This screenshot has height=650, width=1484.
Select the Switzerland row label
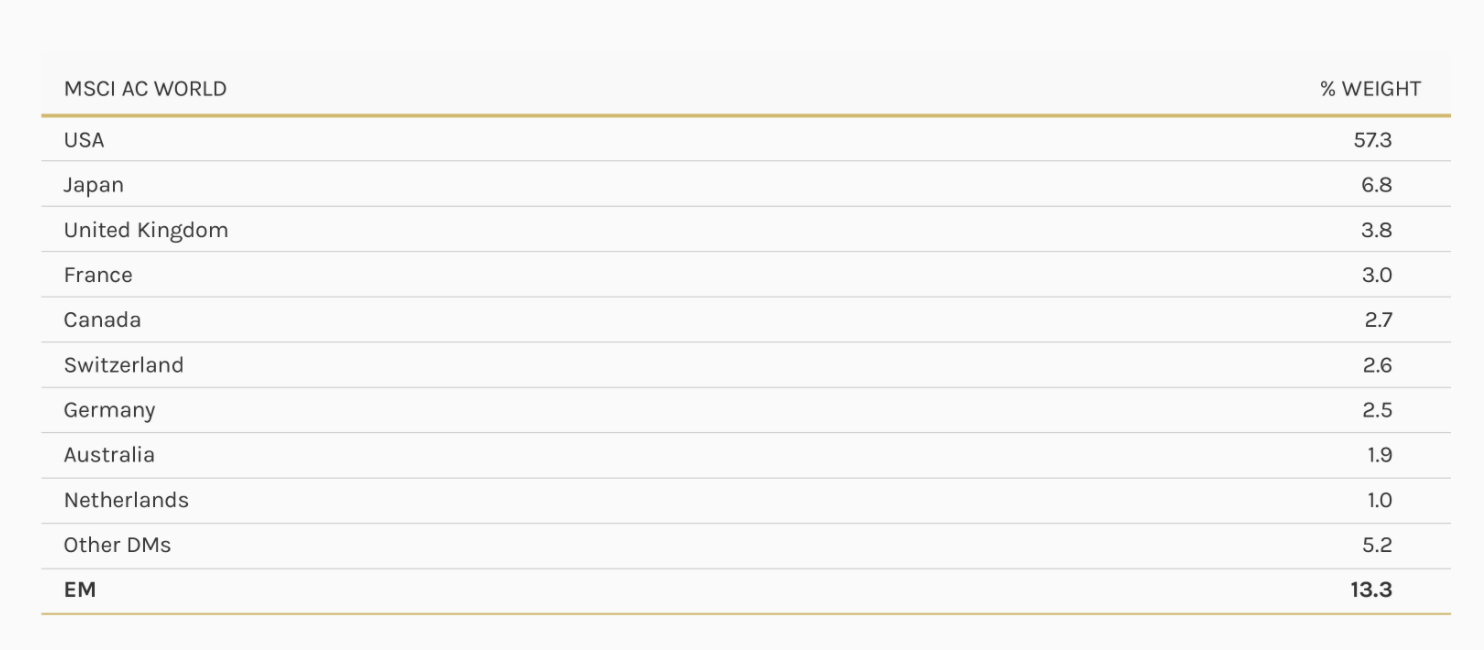point(124,365)
